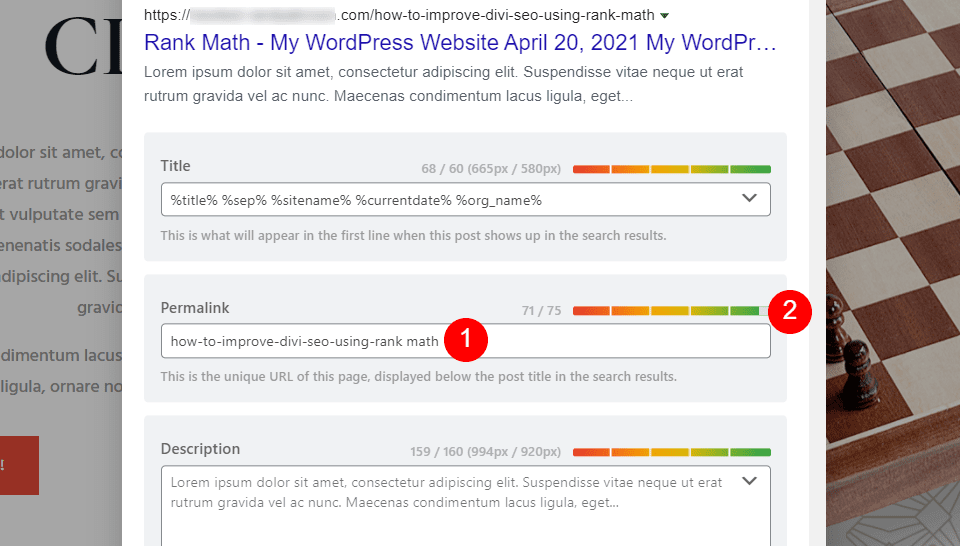The height and width of the screenshot is (546, 960).
Task: Open the Description variables dropdown chevron
Action: 750,482
